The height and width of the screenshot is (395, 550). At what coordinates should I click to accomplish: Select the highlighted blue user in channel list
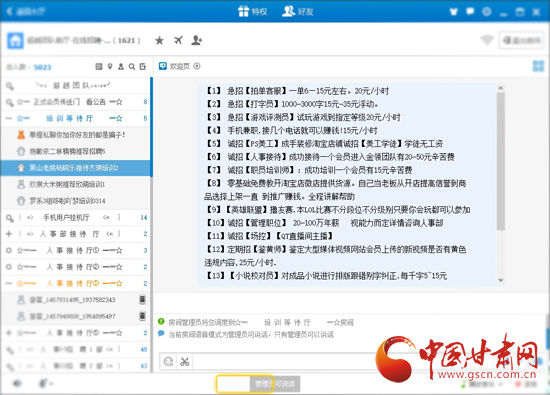75,168
